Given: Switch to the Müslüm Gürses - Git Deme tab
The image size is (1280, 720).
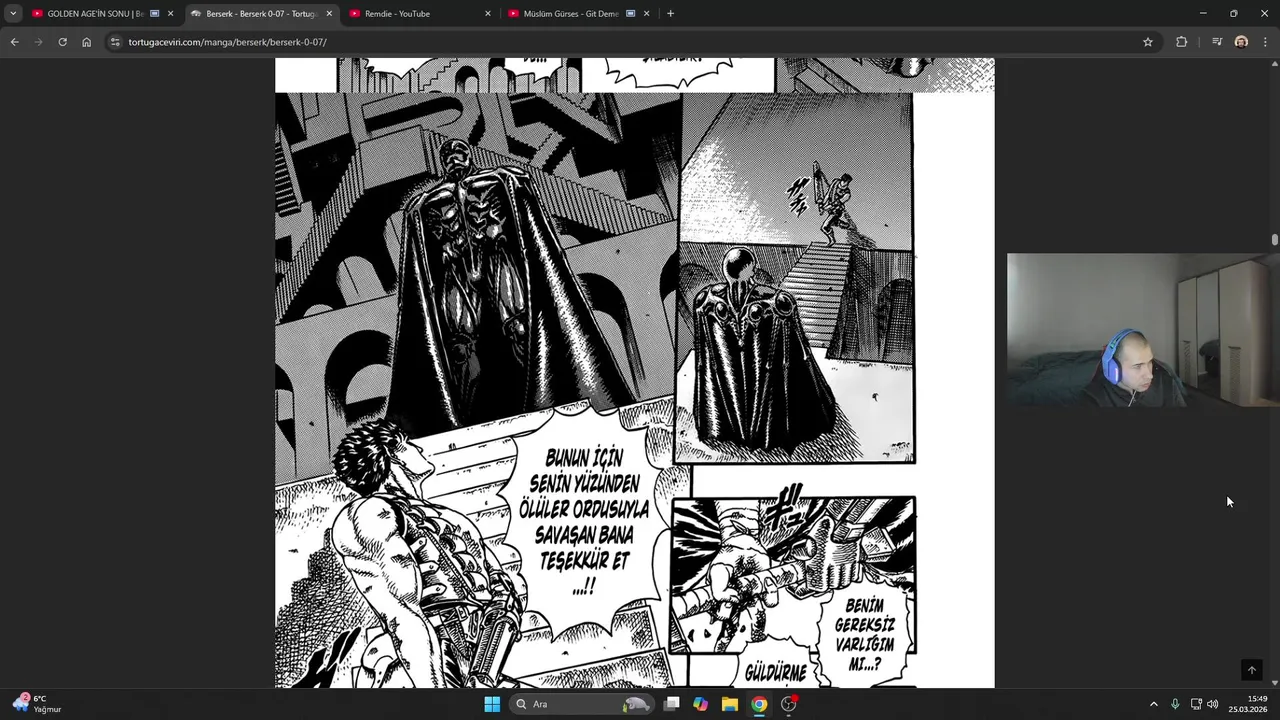Looking at the screenshot, I should pyautogui.click(x=579, y=14).
